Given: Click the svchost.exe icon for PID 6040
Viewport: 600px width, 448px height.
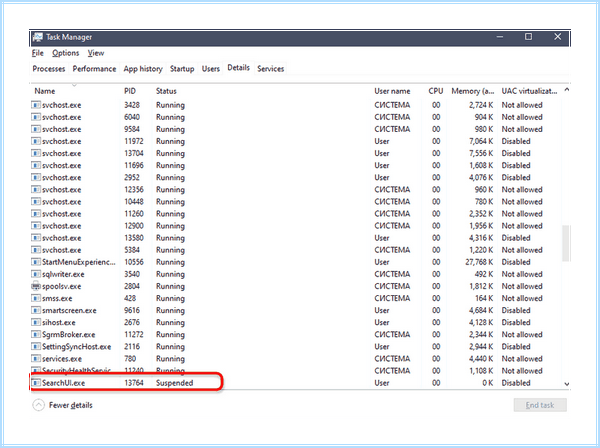Looking at the screenshot, I should click(36, 117).
